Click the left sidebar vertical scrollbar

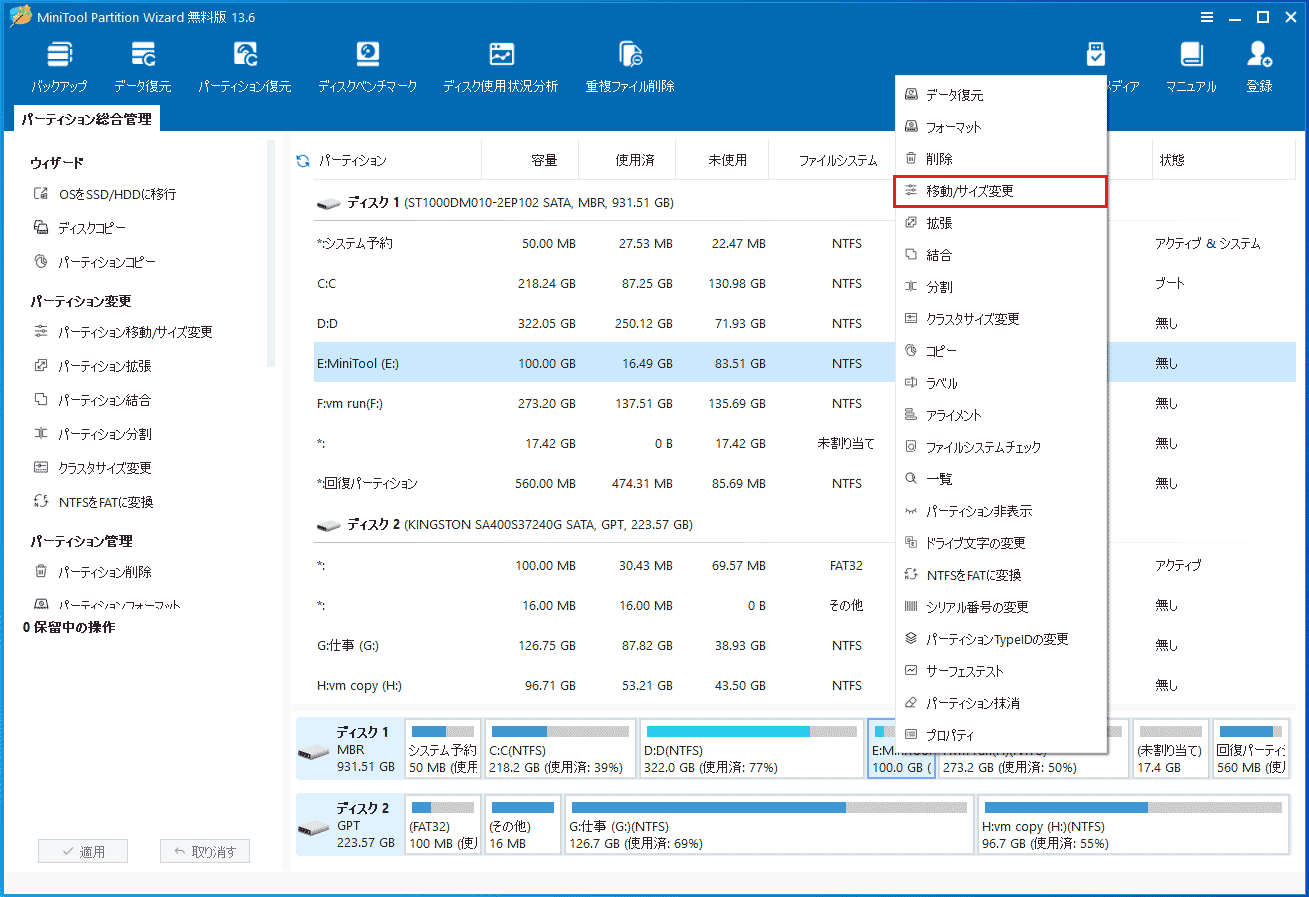(270, 254)
